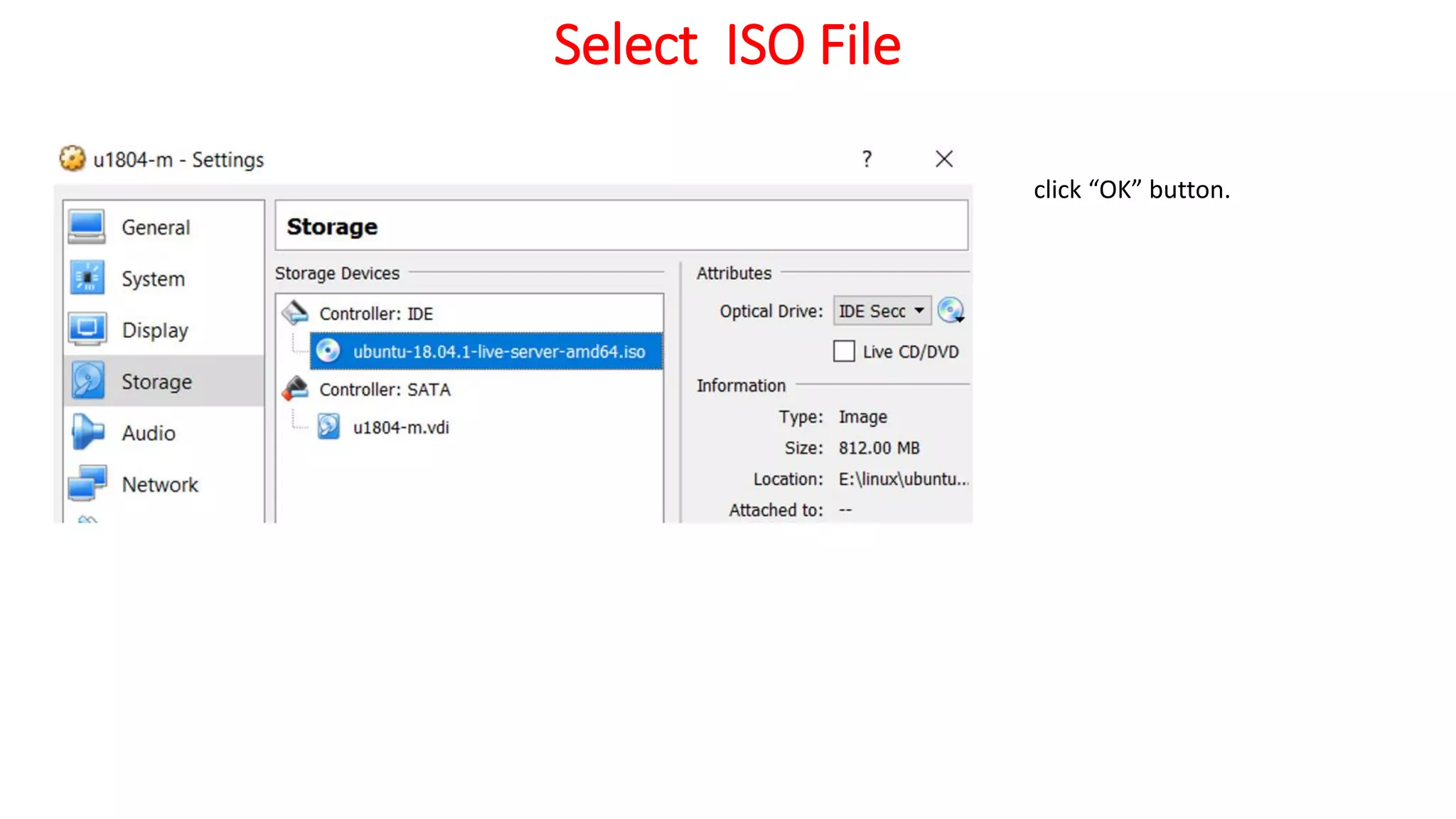Open the Audio settings category
Image resolution: width=1456 pixels, height=819 pixels.
coord(164,432)
